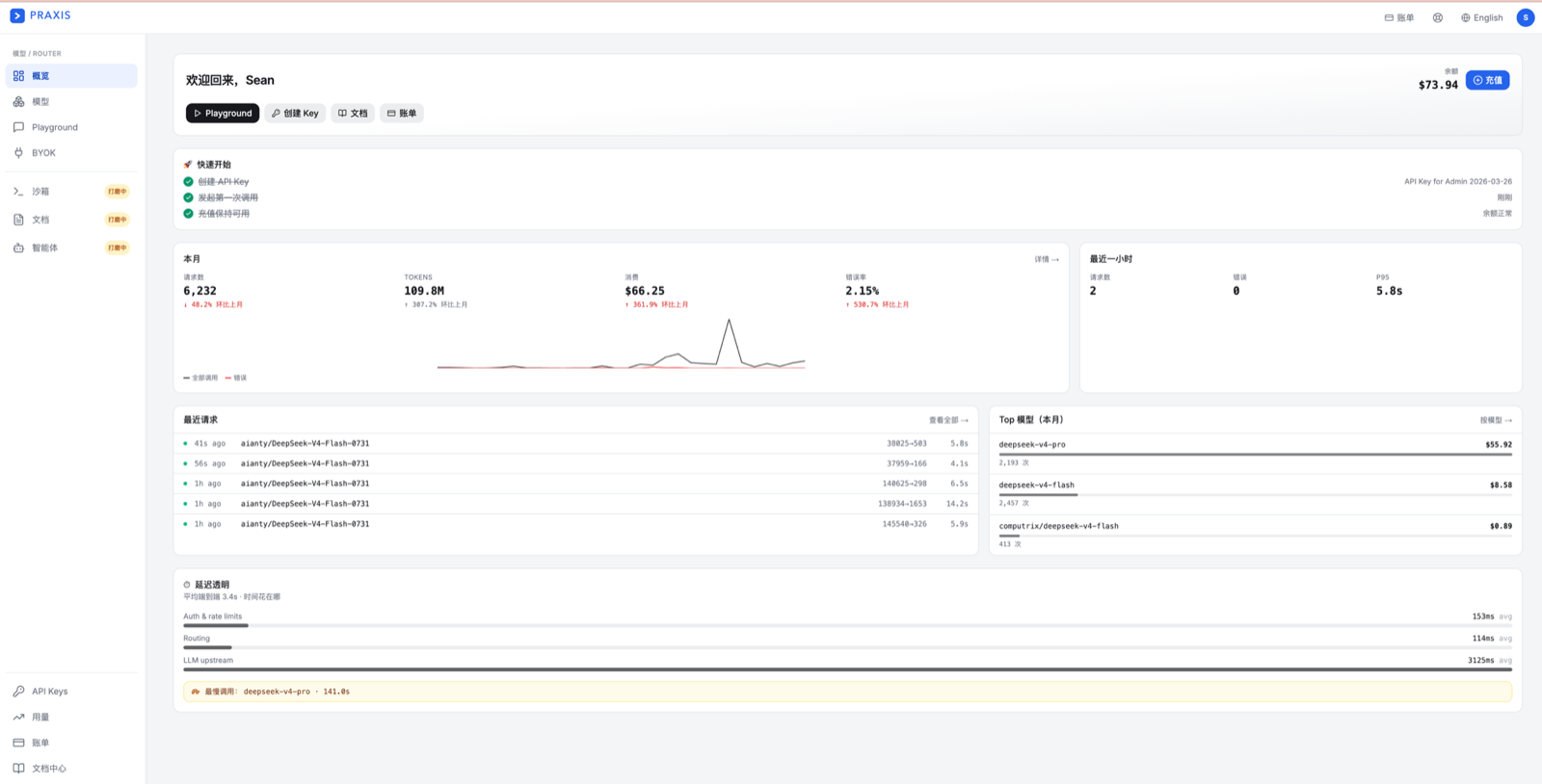
Task: Click the 153ms Auth & rate limits average
Action: 1483,616
